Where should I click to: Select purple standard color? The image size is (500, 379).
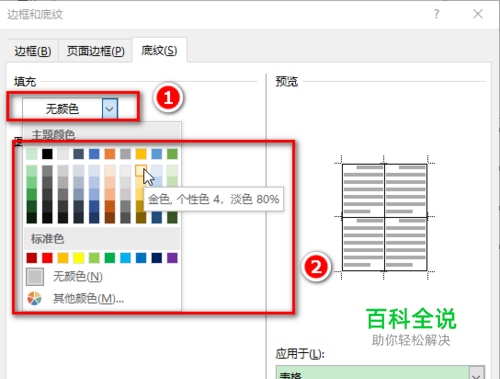tap(172, 258)
